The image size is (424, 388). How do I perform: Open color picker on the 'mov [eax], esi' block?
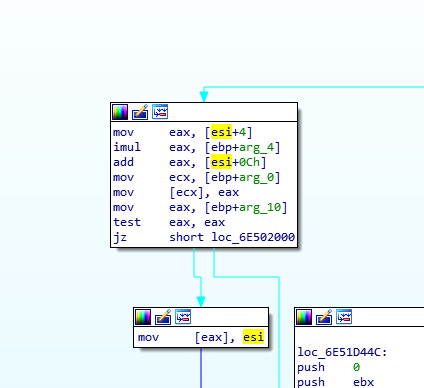[143, 317]
